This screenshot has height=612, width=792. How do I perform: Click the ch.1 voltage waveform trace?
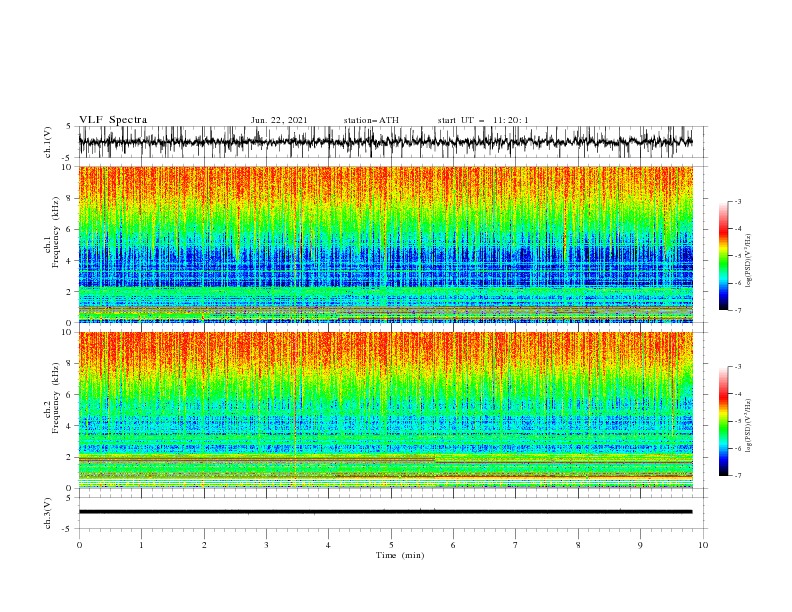[x=385, y=142]
